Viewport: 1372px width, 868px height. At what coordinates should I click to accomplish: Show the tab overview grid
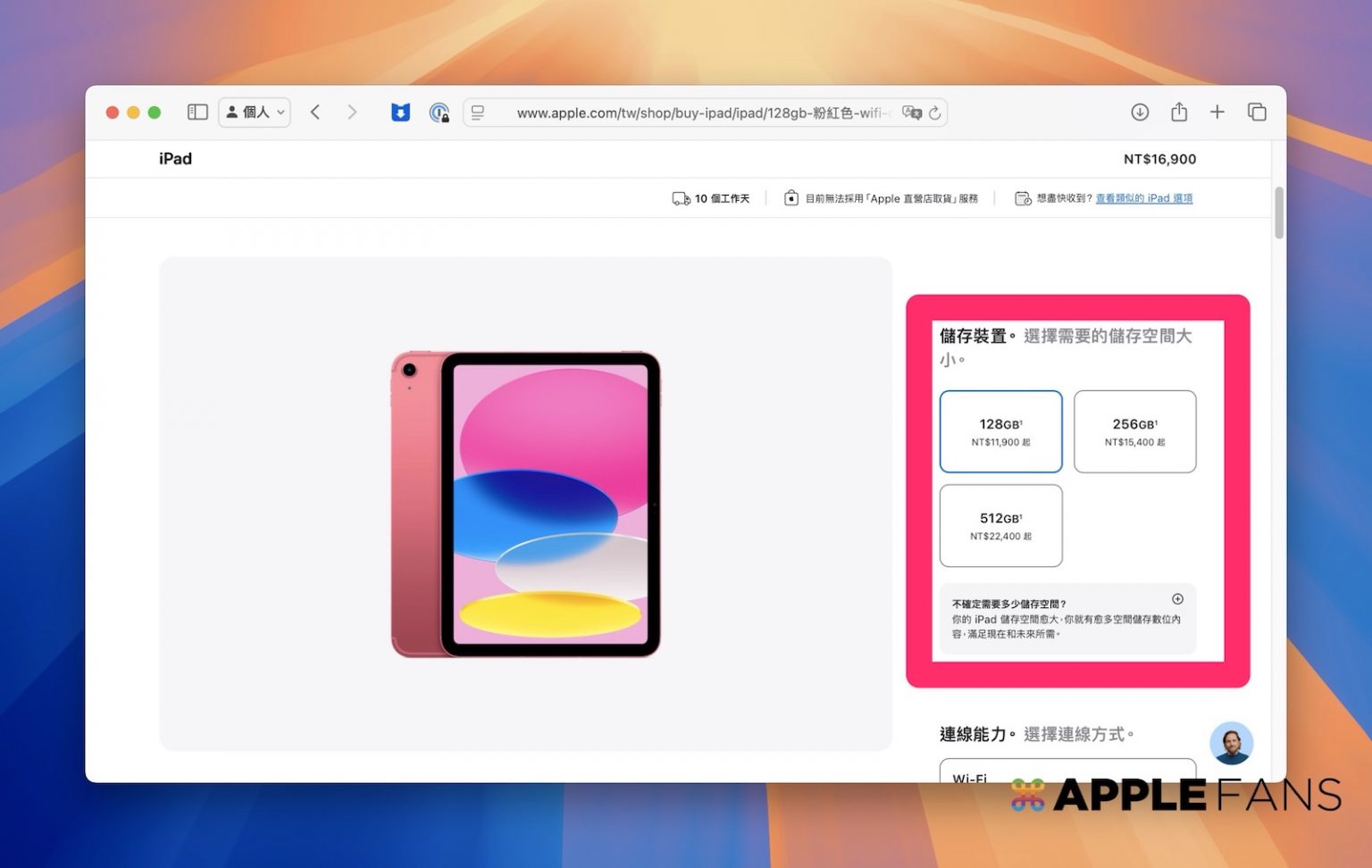click(x=1257, y=112)
